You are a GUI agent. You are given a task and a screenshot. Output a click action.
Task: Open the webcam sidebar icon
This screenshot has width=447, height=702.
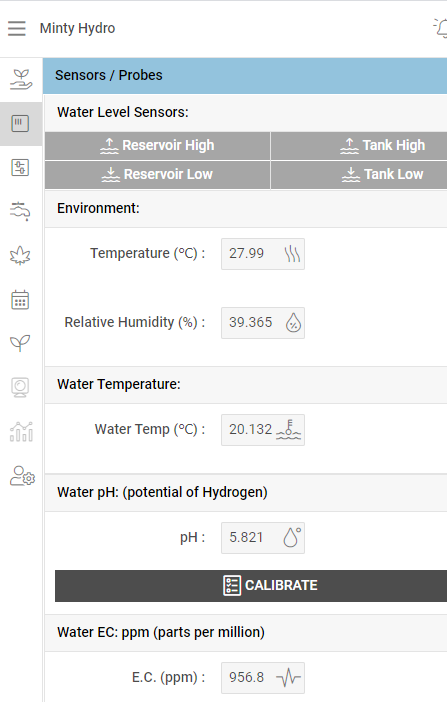pos(20,387)
